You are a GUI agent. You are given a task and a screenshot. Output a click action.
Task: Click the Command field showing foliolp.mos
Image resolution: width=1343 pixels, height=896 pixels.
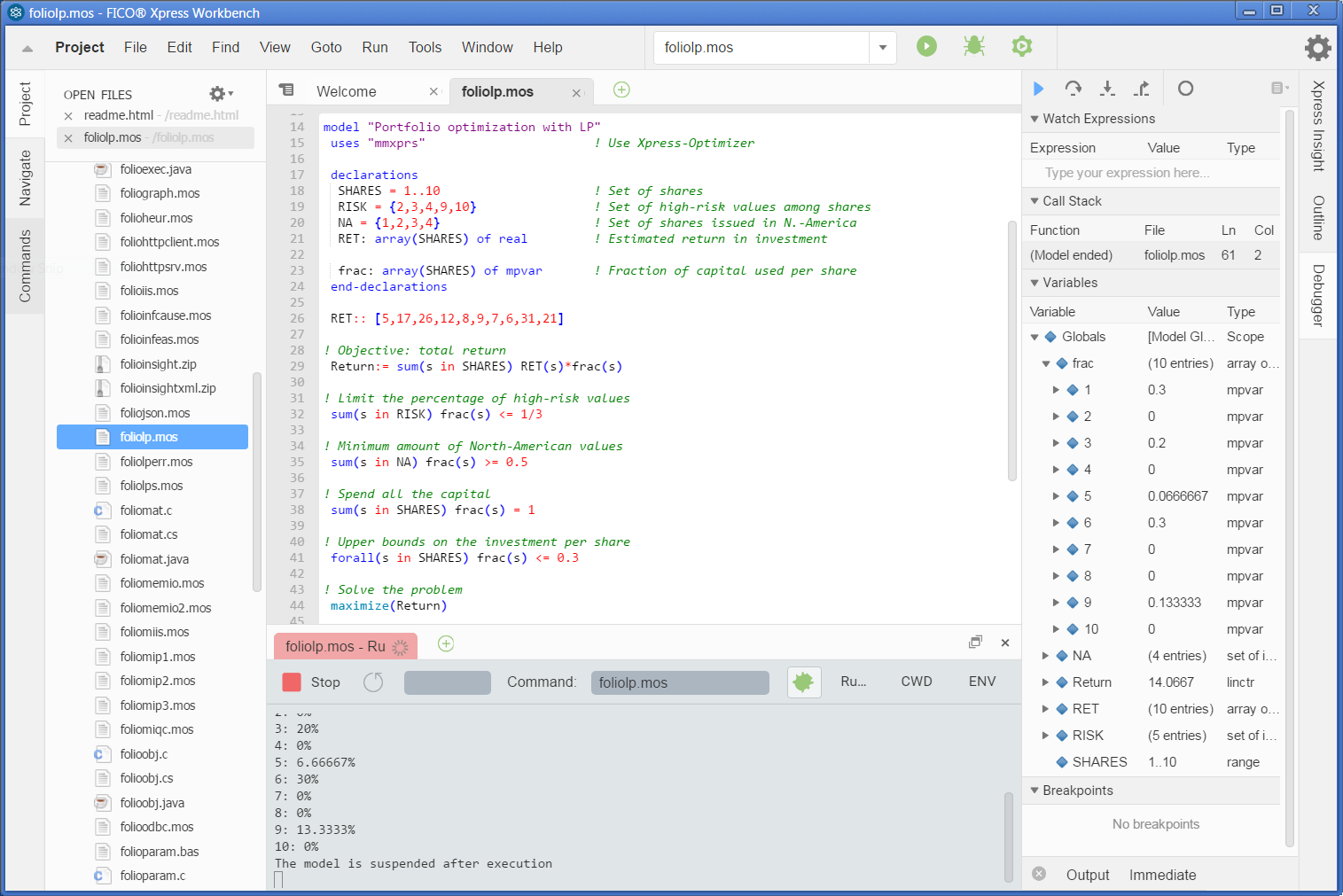click(680, 682)
